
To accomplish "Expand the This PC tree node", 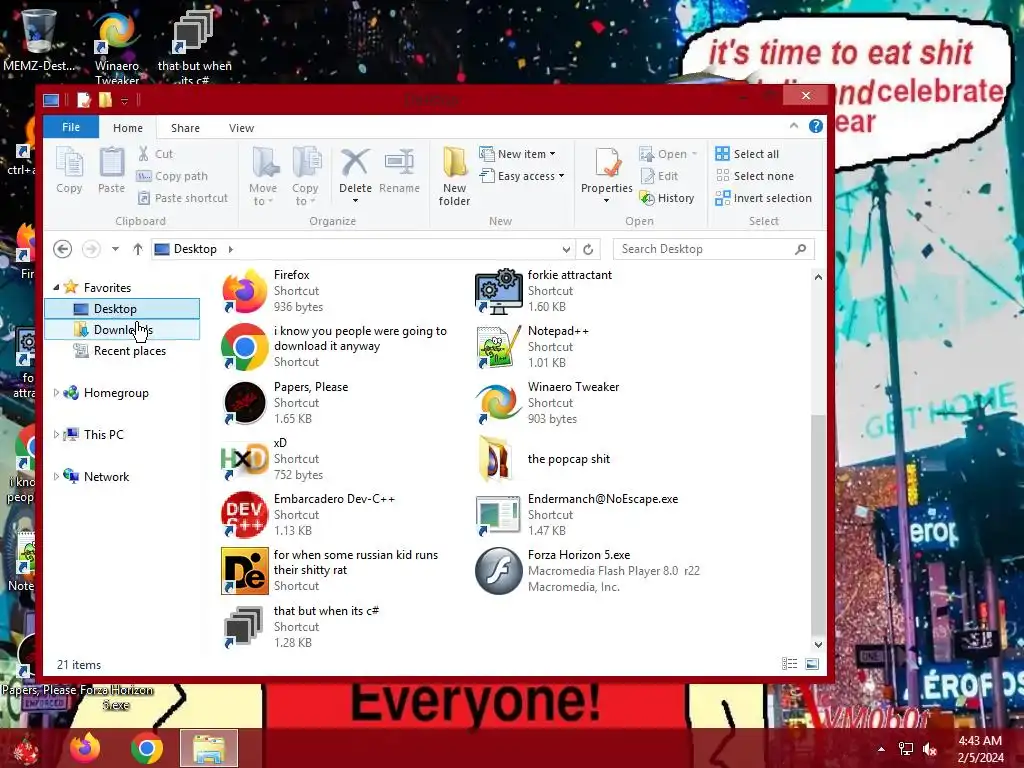I will point(56,434).
